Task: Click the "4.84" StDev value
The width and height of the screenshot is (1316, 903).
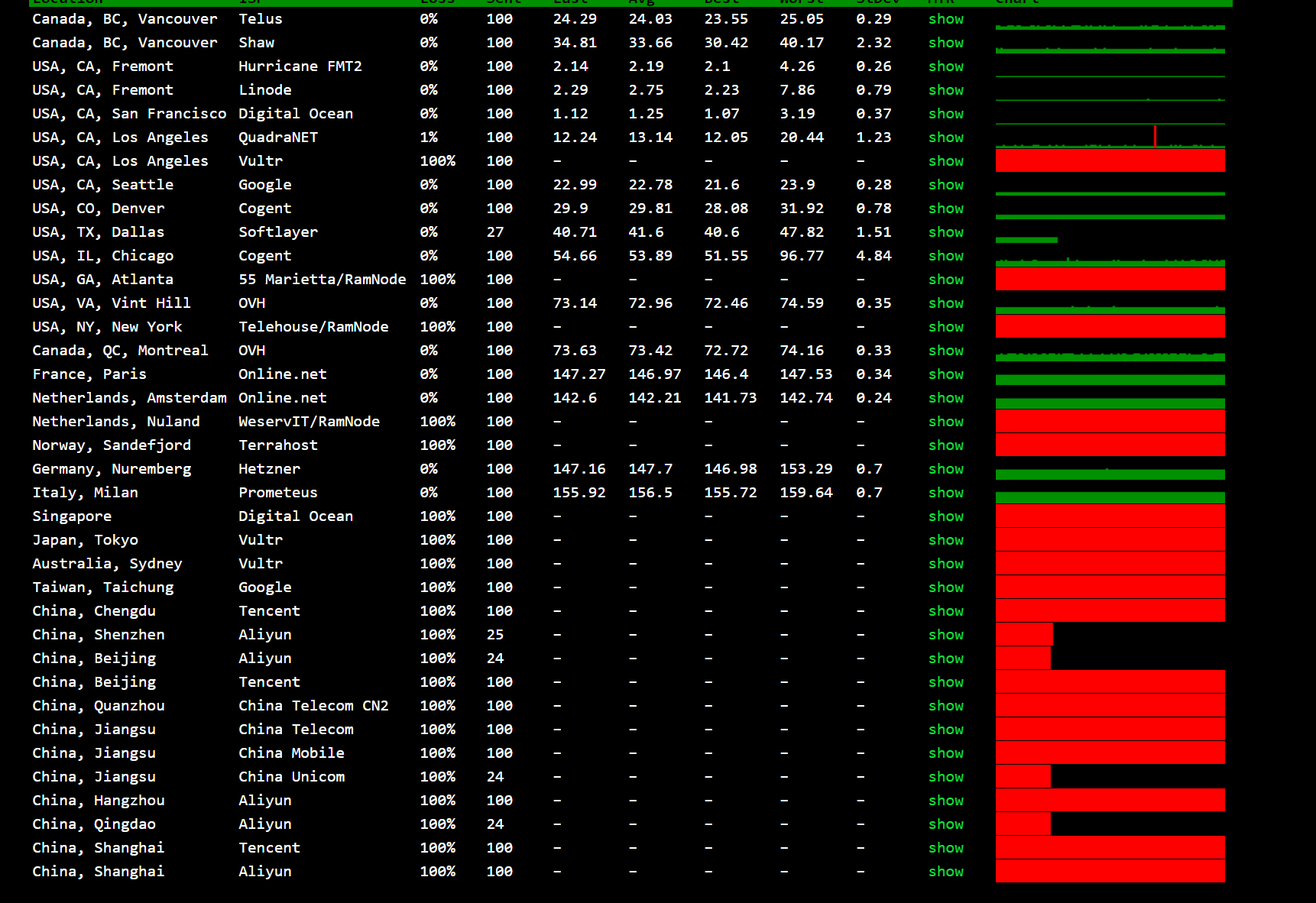Action: pos(874,256)
